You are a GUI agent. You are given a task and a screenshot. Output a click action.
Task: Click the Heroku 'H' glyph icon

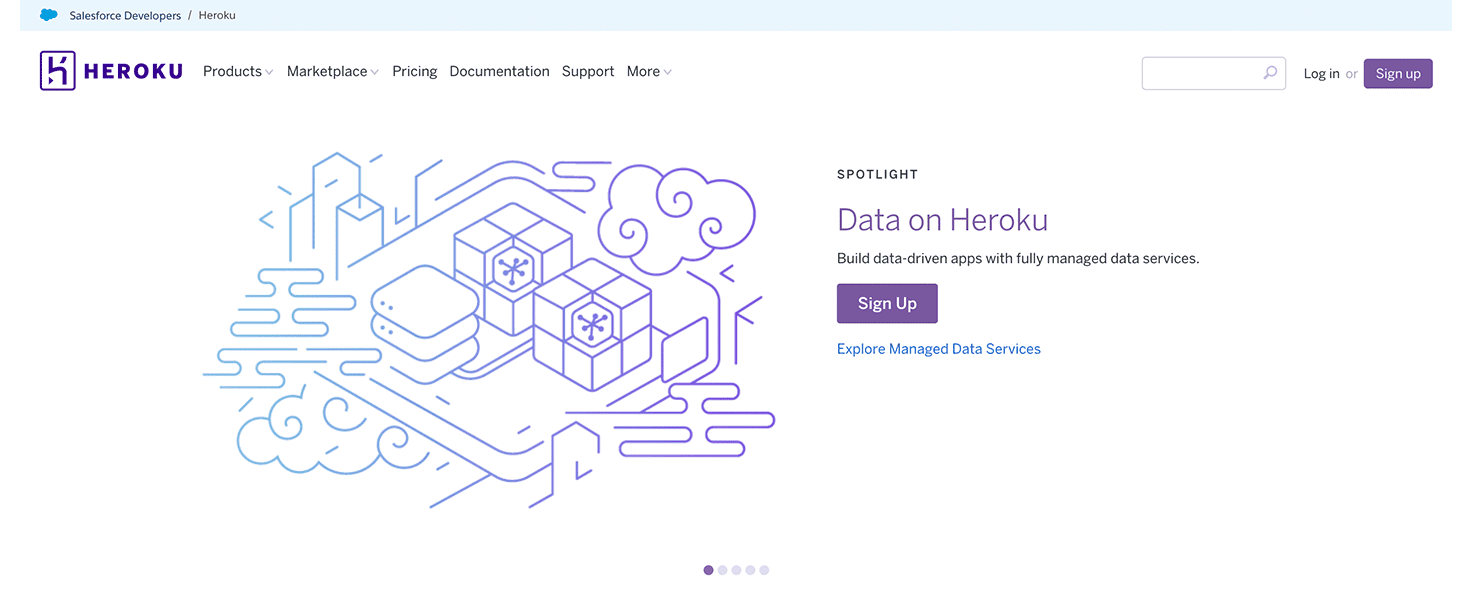click(x=57, y=70)
